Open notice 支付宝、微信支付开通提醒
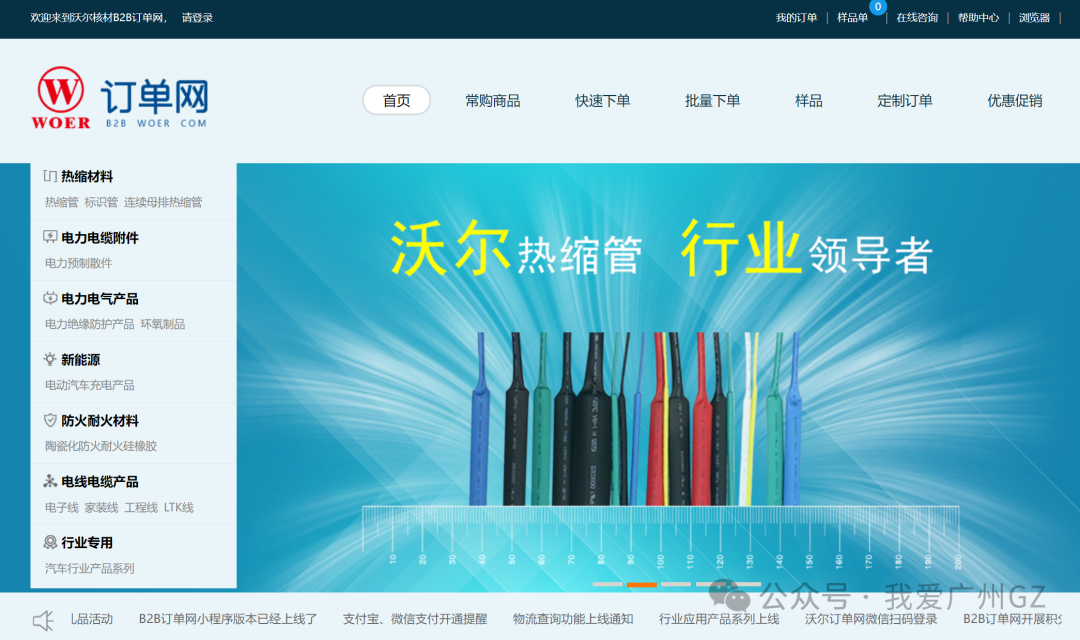 tap(415, 619)
